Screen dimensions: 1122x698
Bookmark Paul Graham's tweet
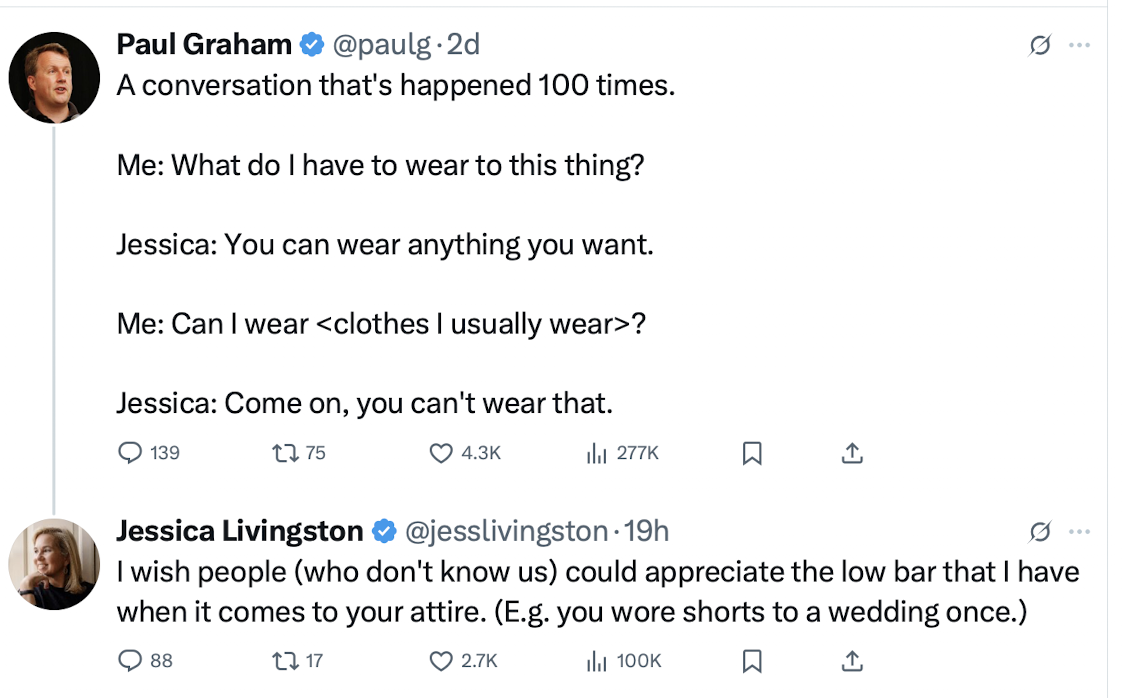tap(752, 454)
